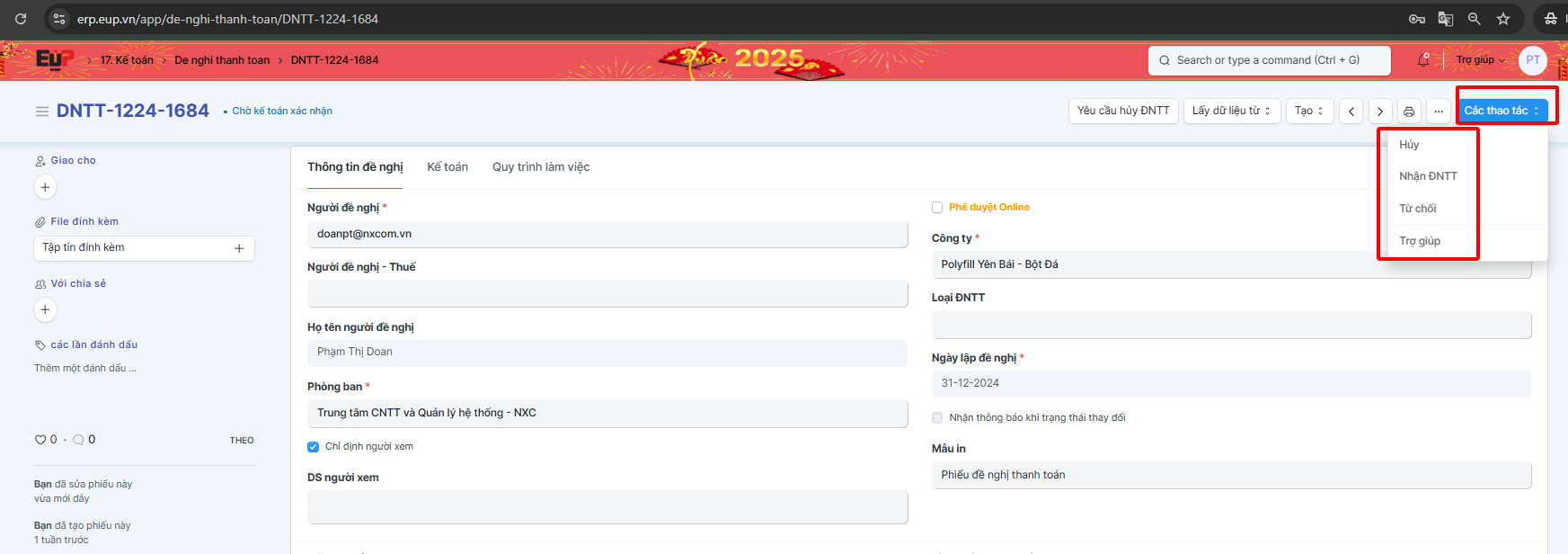1568x554 pixels.
Task: Open the Trợ giúp dropdown in header
Action: pos(1480,60)
